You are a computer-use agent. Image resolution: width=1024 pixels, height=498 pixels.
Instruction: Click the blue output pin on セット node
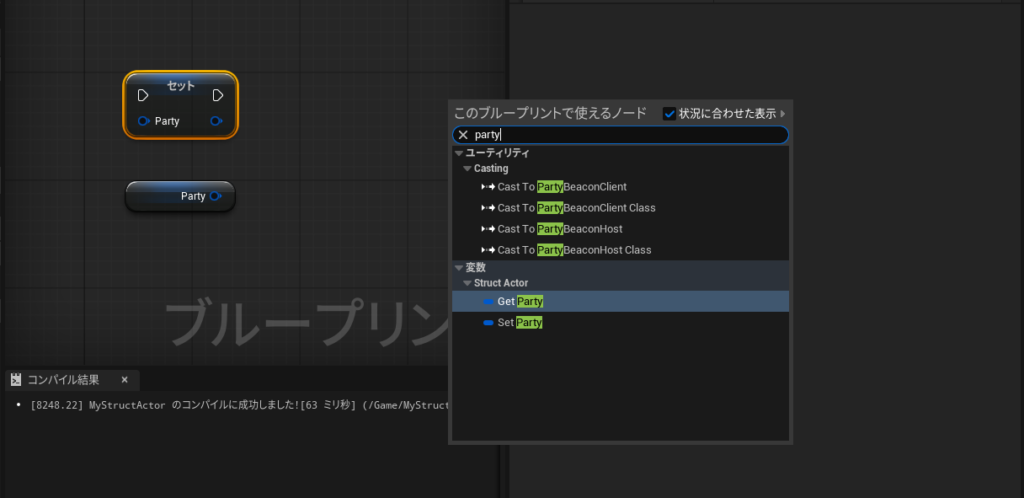(x=217, y=121)
